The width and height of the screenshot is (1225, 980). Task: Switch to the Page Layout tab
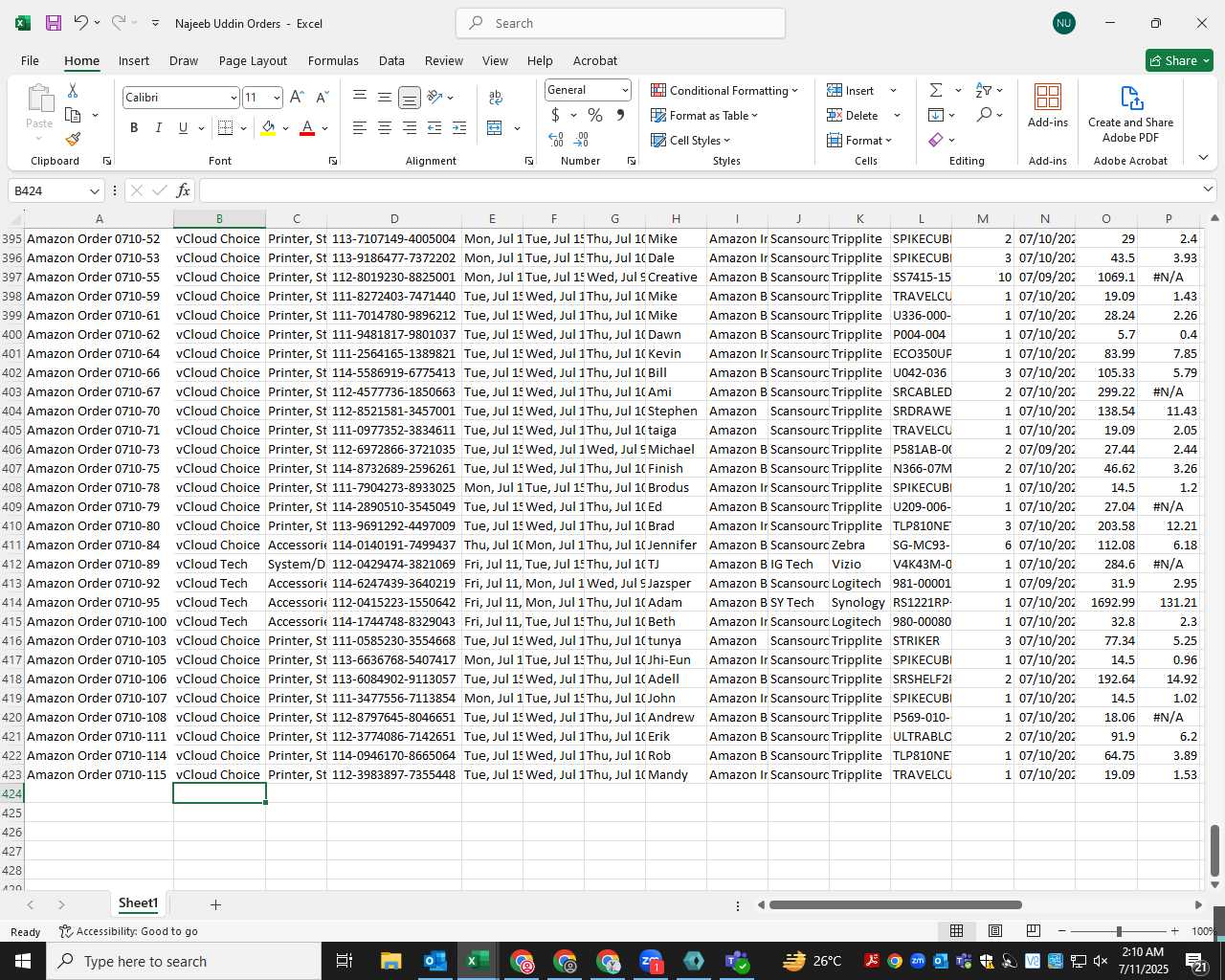pos(253,60)
